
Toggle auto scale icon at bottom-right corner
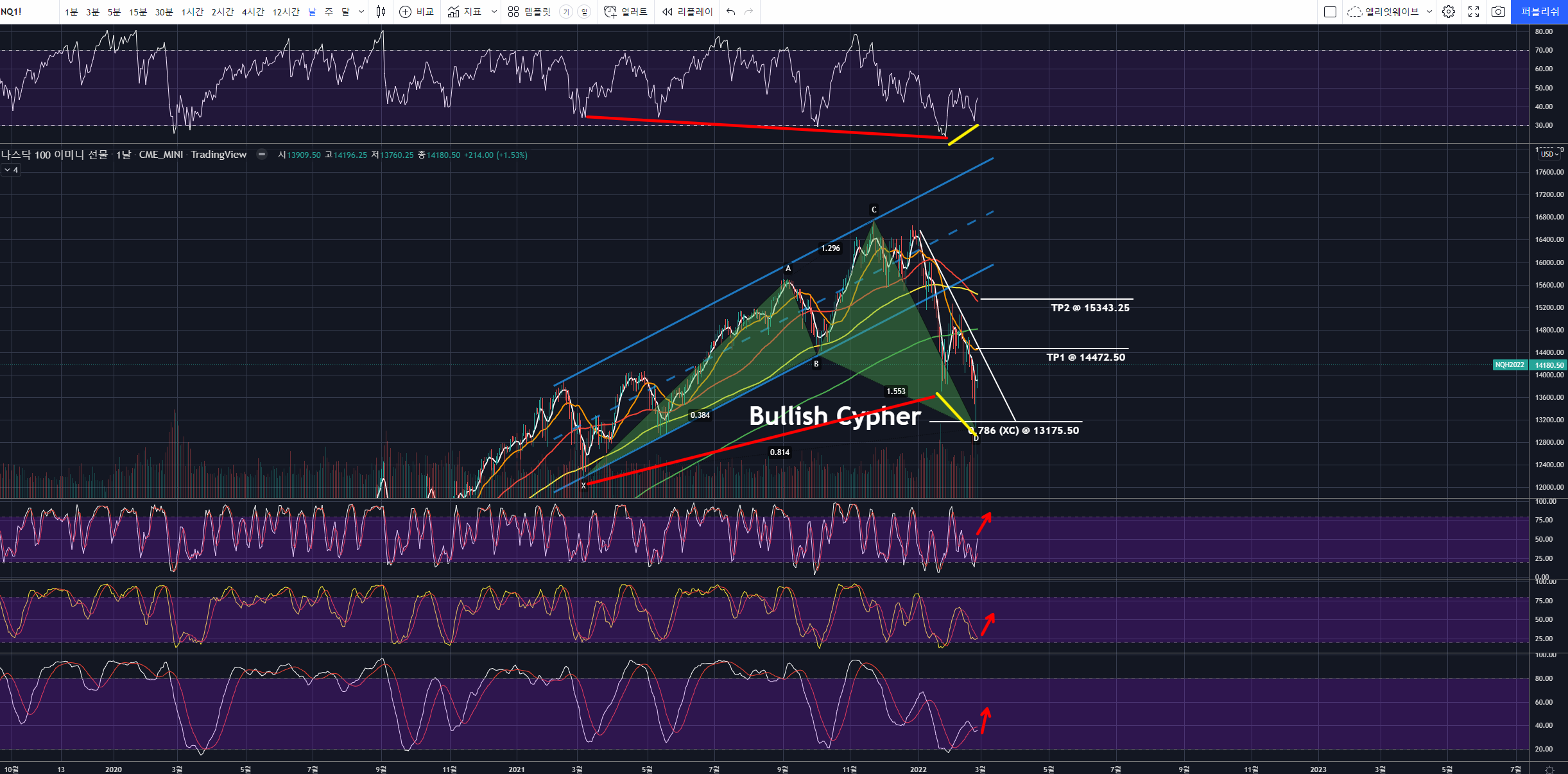(1549, 769)
